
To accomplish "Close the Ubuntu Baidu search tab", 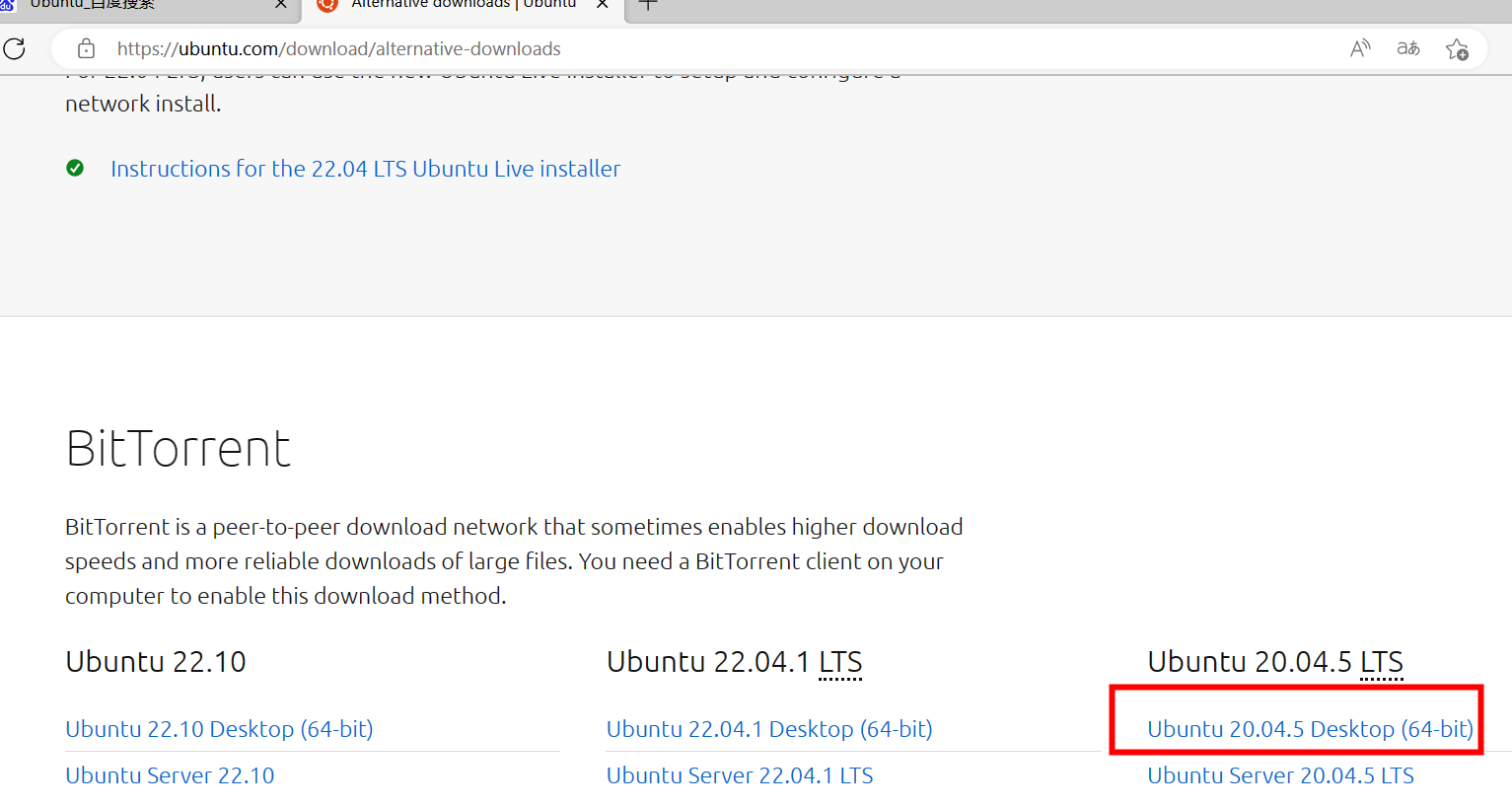I will pyautogui.click(x=281, y=4).
